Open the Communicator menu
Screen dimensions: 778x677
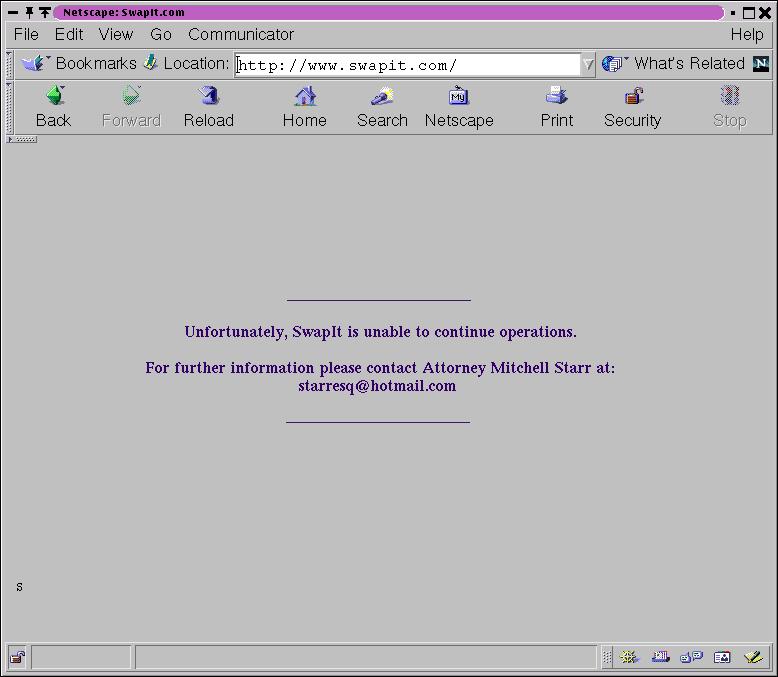[241, 34]
